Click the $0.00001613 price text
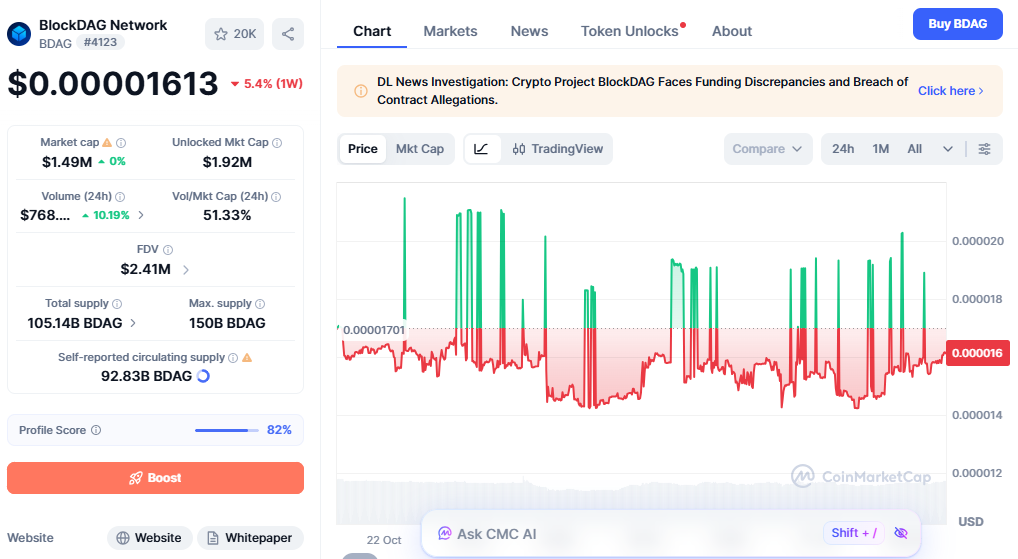1018x559 pixels. 113,84
